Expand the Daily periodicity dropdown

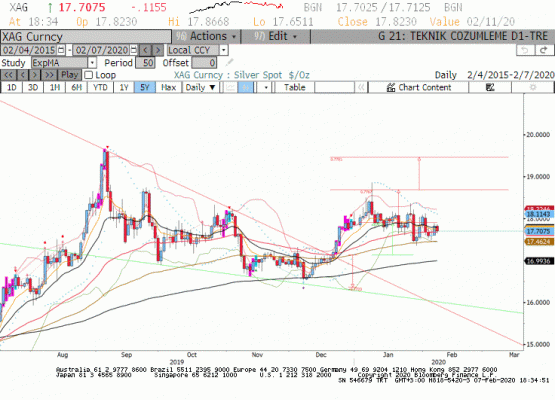click(x=200, y=87)
